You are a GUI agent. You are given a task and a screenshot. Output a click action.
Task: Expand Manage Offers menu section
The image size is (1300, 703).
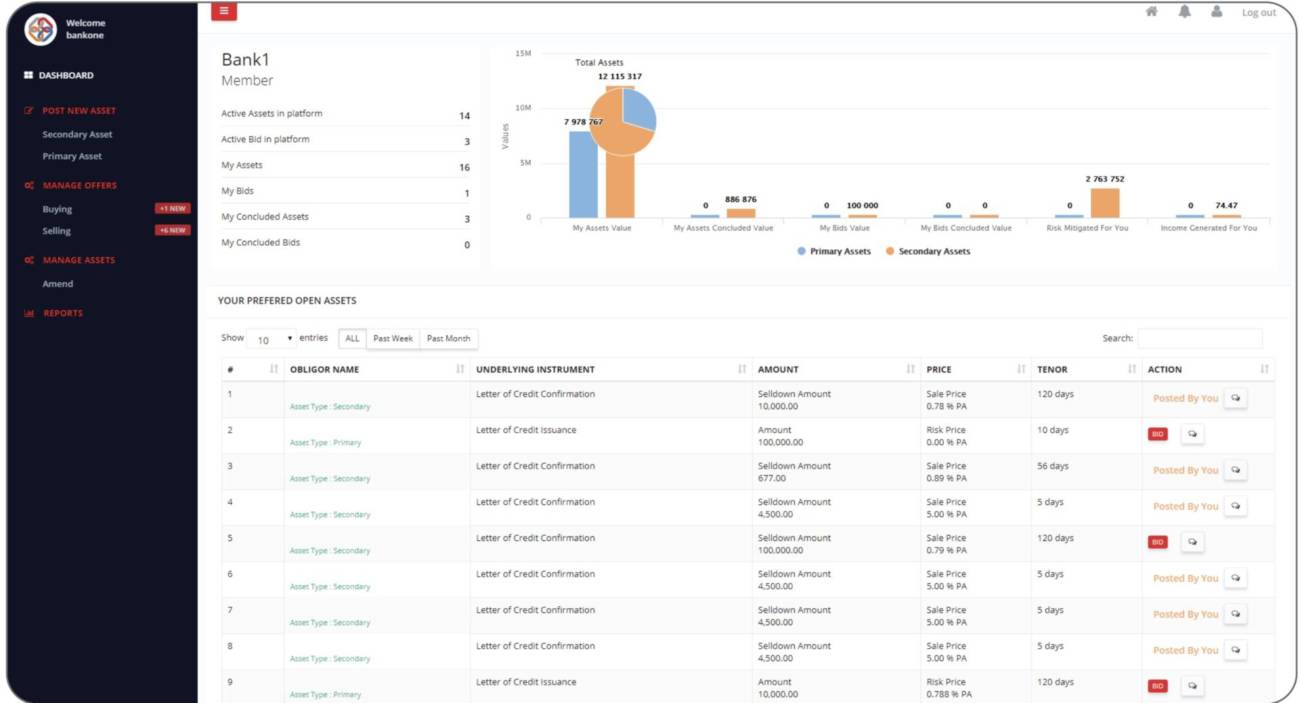point(70,185)
